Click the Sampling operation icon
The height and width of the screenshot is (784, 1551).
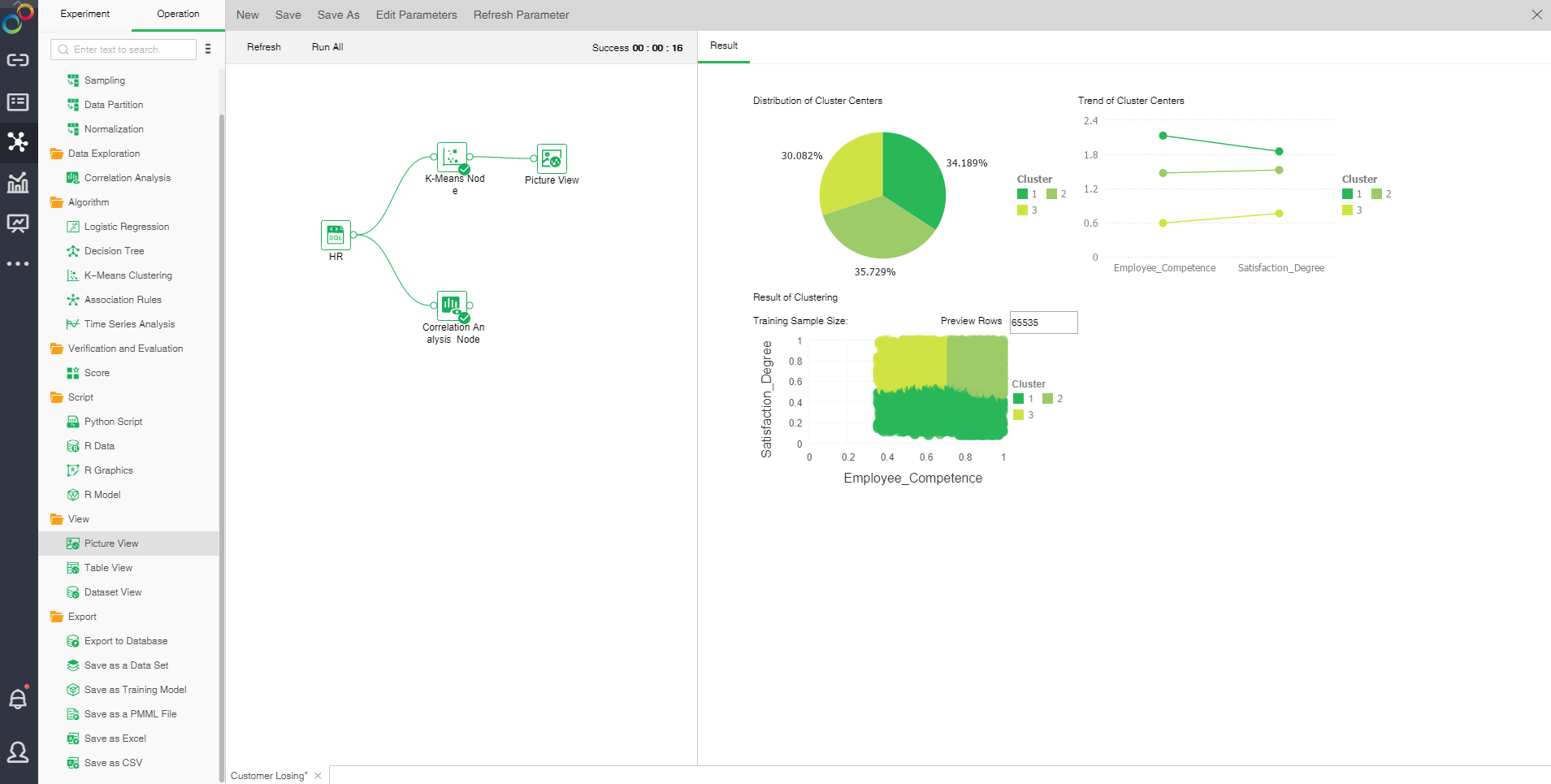pyautogui.click(x=73, y=80)
